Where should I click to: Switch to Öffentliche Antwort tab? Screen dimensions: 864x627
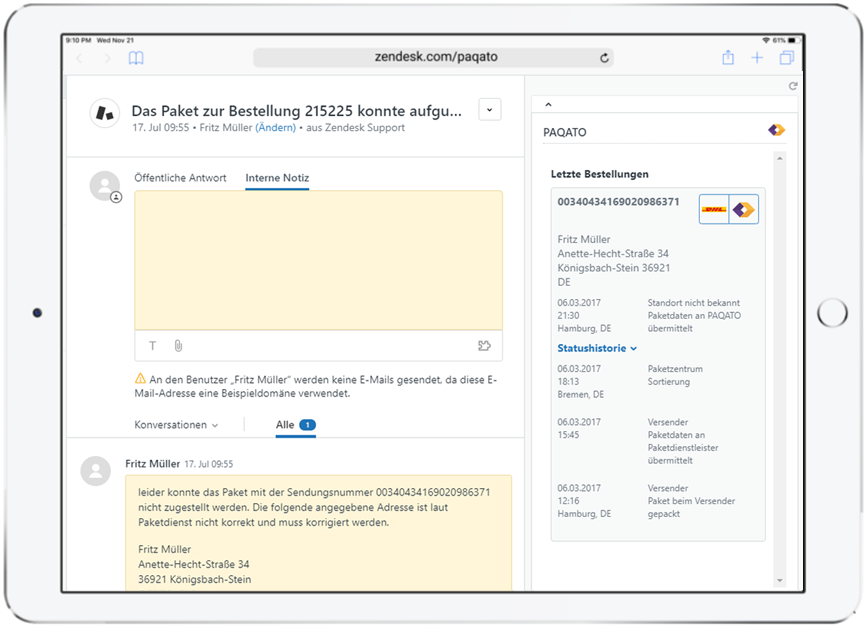(x=180, y=178)
